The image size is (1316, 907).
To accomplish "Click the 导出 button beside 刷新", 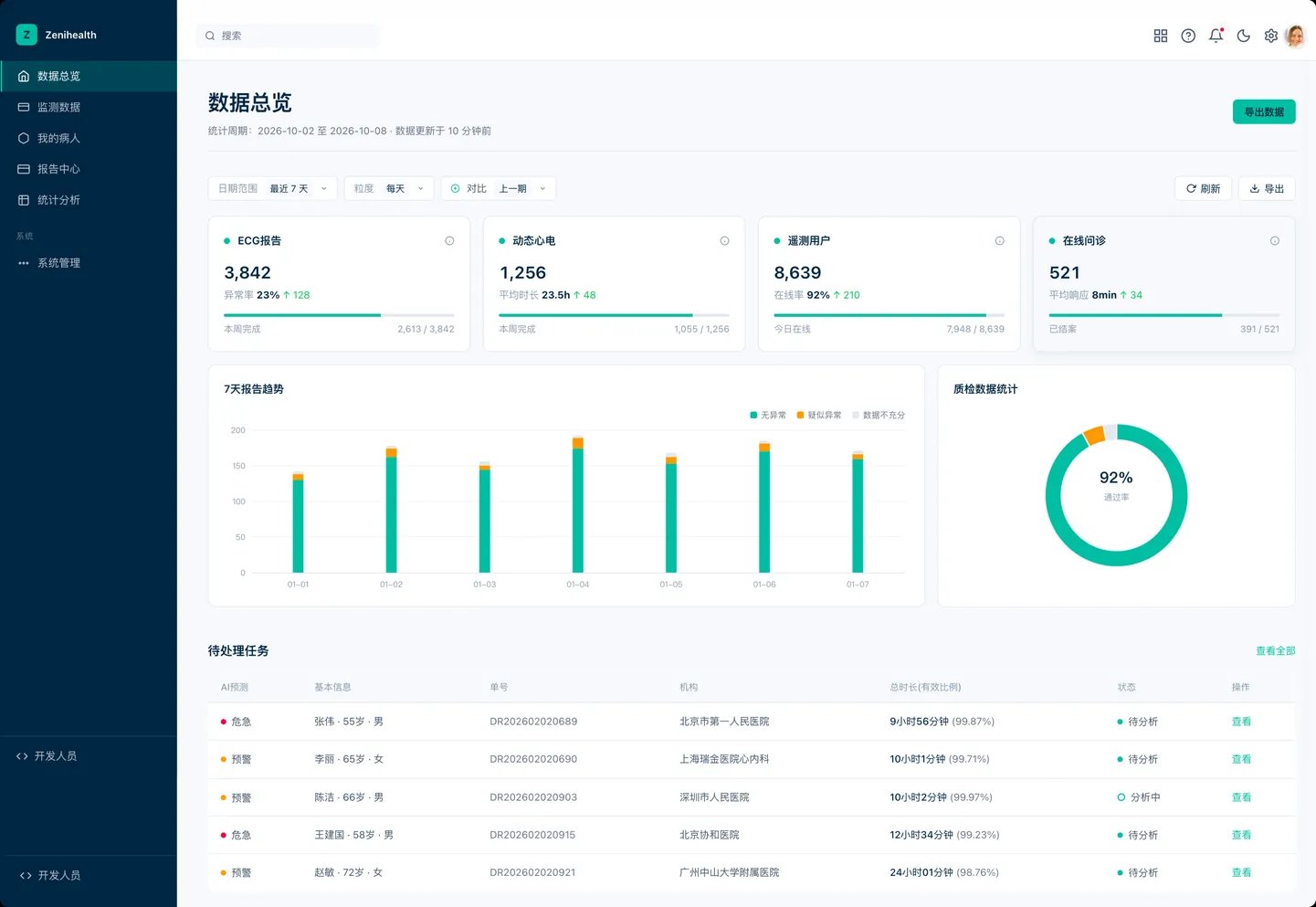I will point(1267,189).
